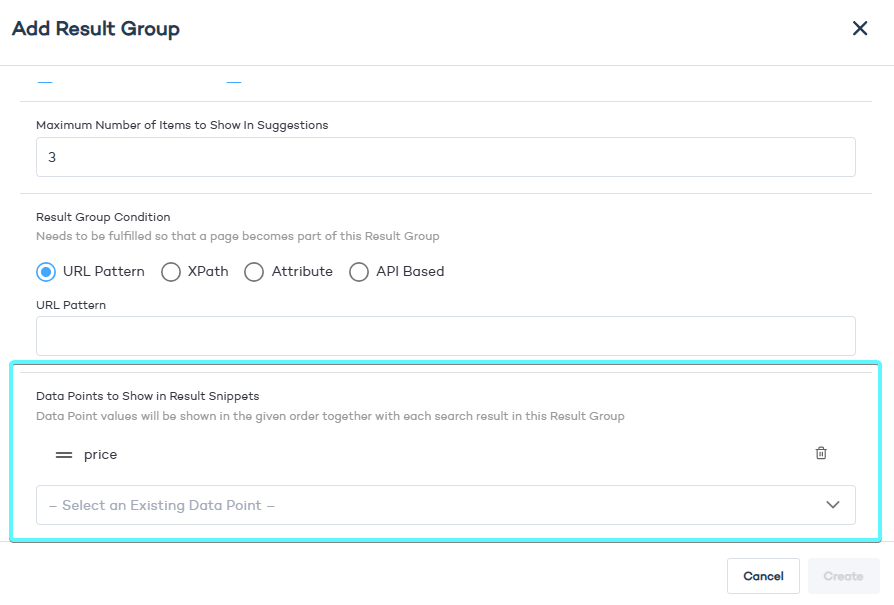Close the Add Result Group dialog
The height and width of the screenshot is (605, 894).
[x=859, y=28]
